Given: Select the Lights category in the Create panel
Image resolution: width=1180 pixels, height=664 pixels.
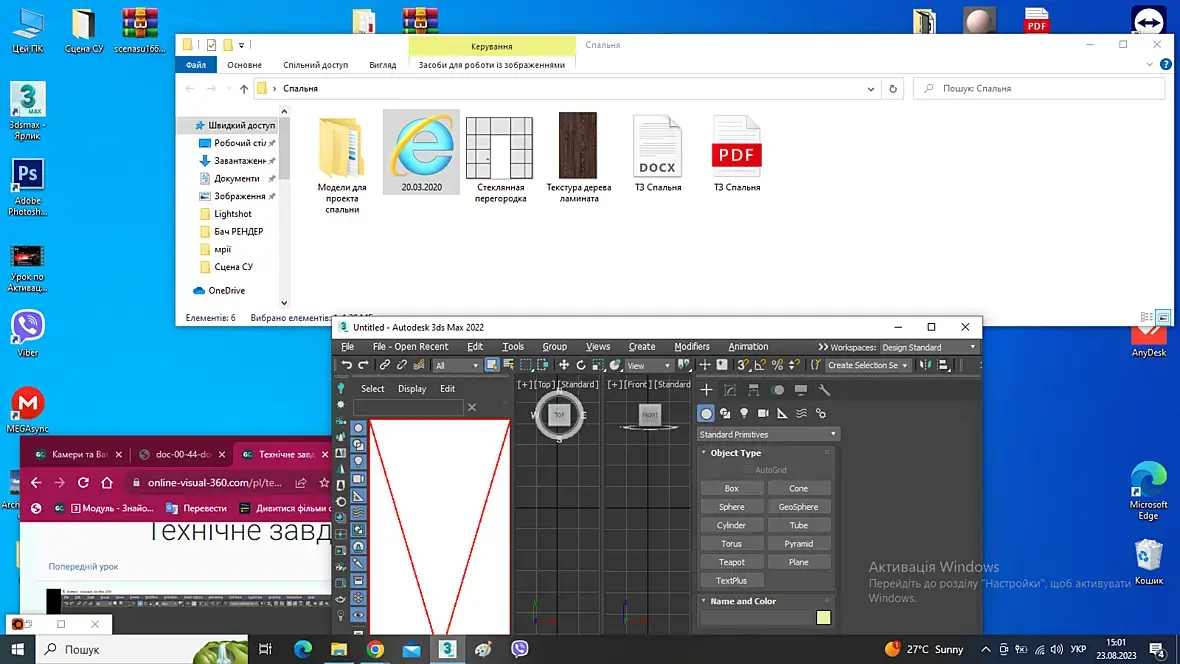Looking at the screenshot, I should (x=744, y=413).
